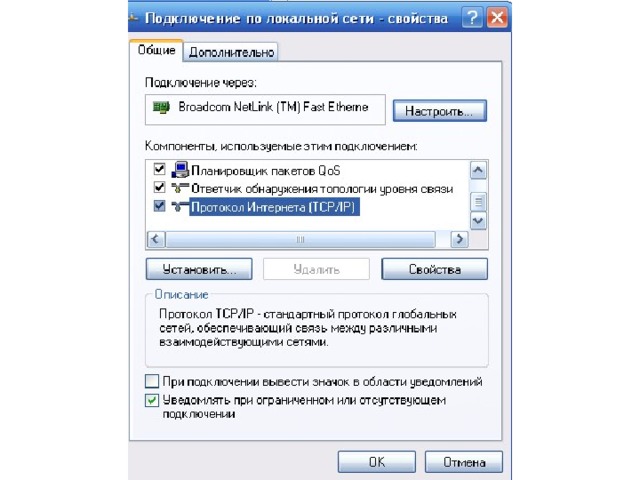Click the topology discovery responder network icon
This screenshot has width=640, height=480.
180,188
